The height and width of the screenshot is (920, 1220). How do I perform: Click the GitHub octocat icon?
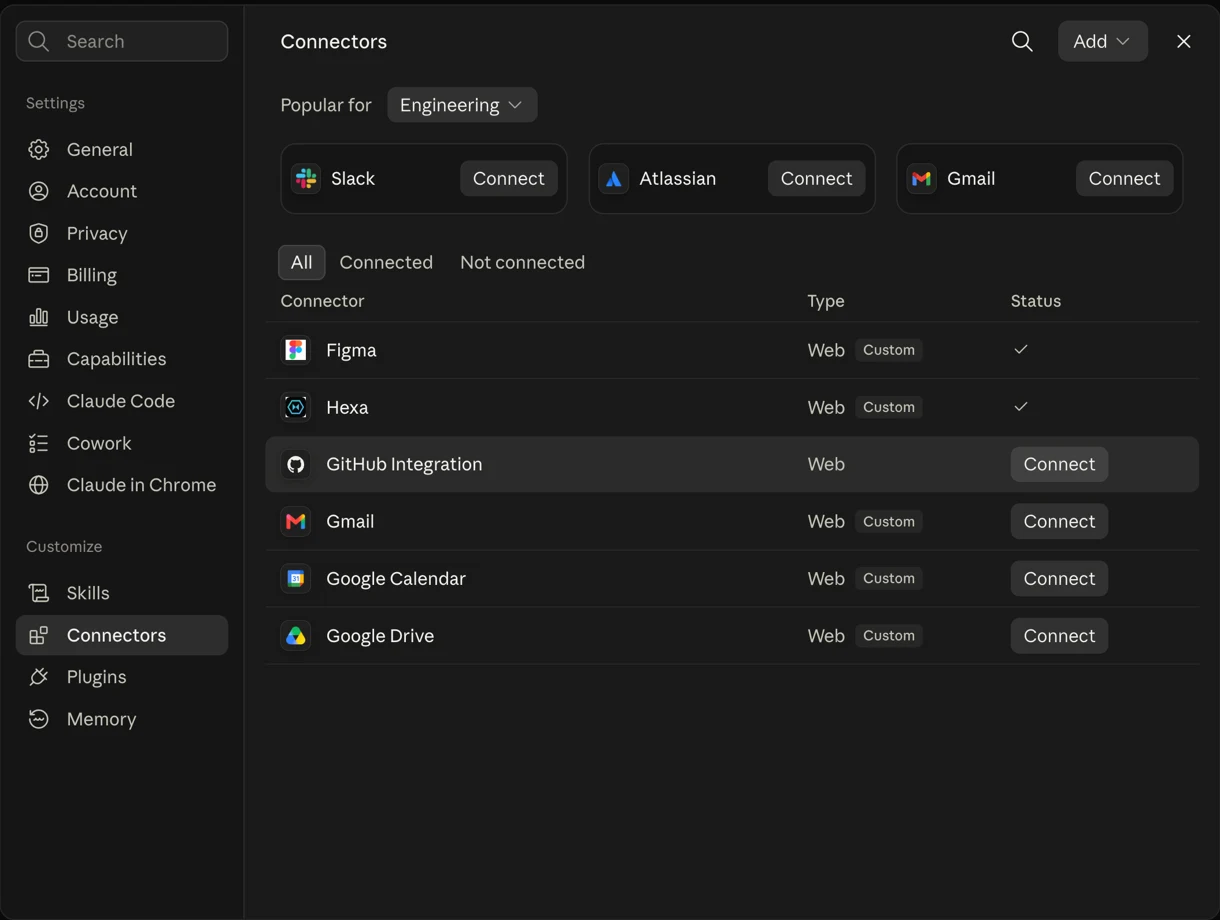point(296,464)
